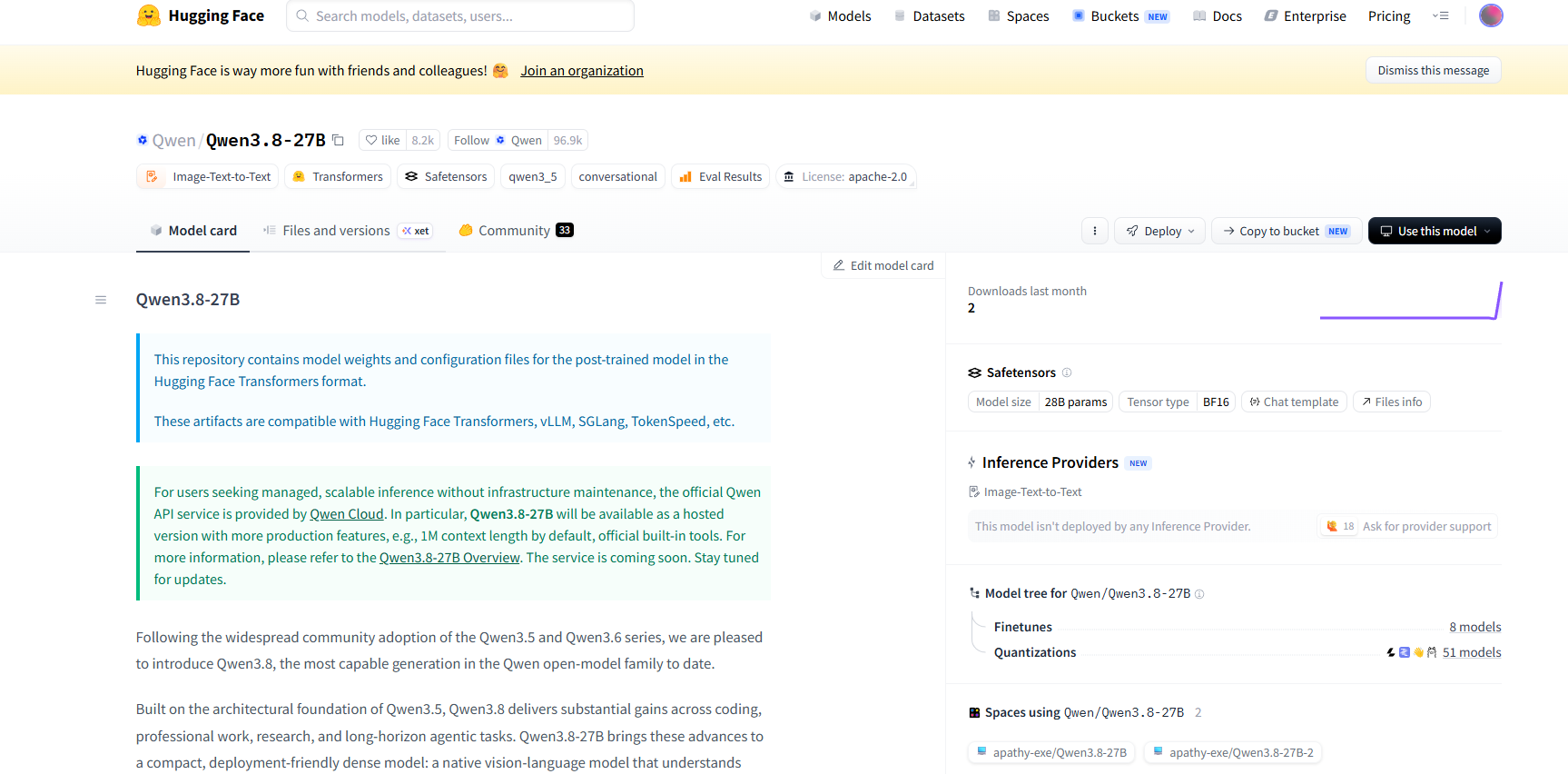Open Enterprise in top navigation
This screenshot has height=774, width=1568.
[1305, 15]
